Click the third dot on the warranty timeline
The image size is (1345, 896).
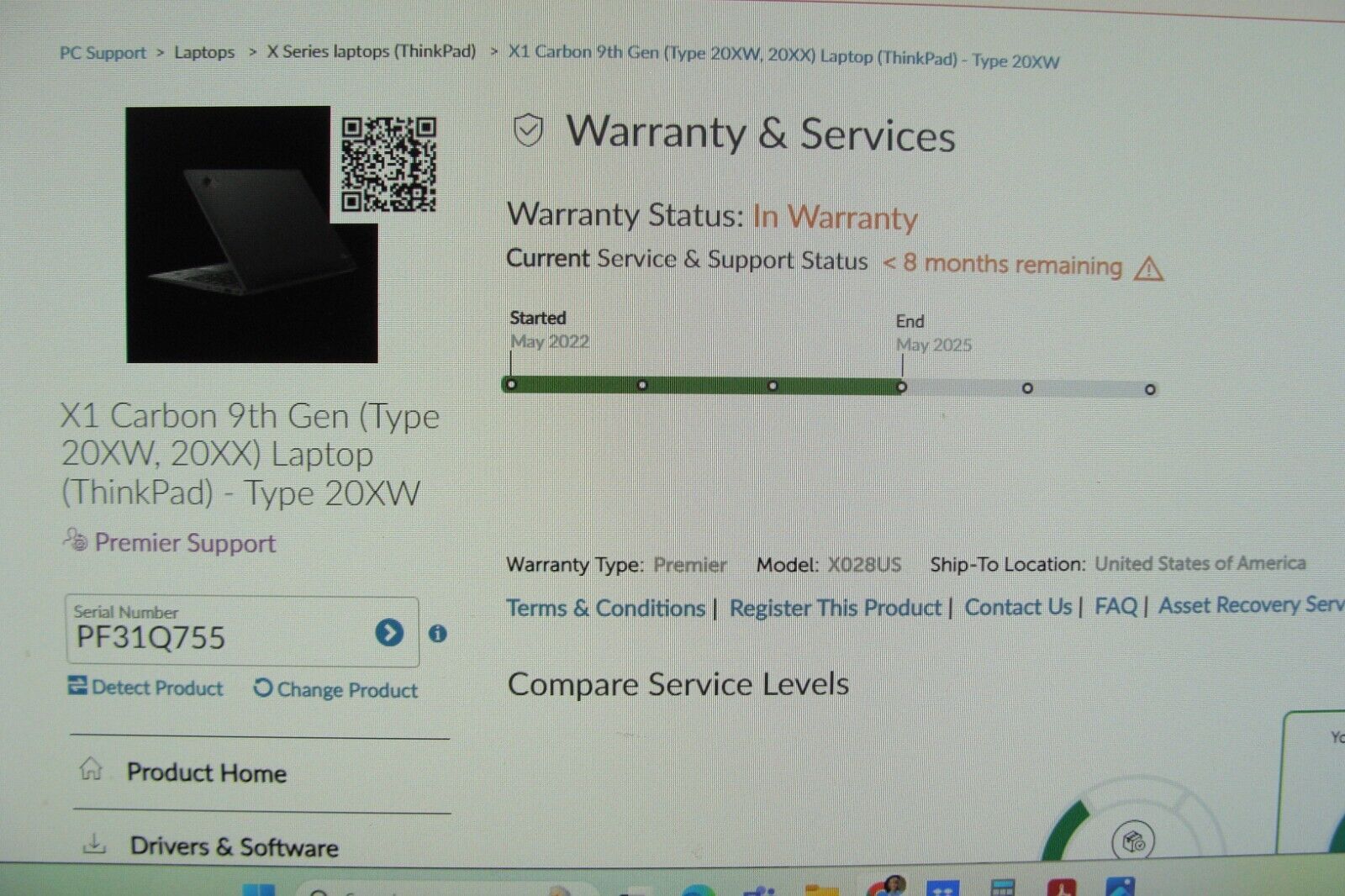(x=773, y=386)
